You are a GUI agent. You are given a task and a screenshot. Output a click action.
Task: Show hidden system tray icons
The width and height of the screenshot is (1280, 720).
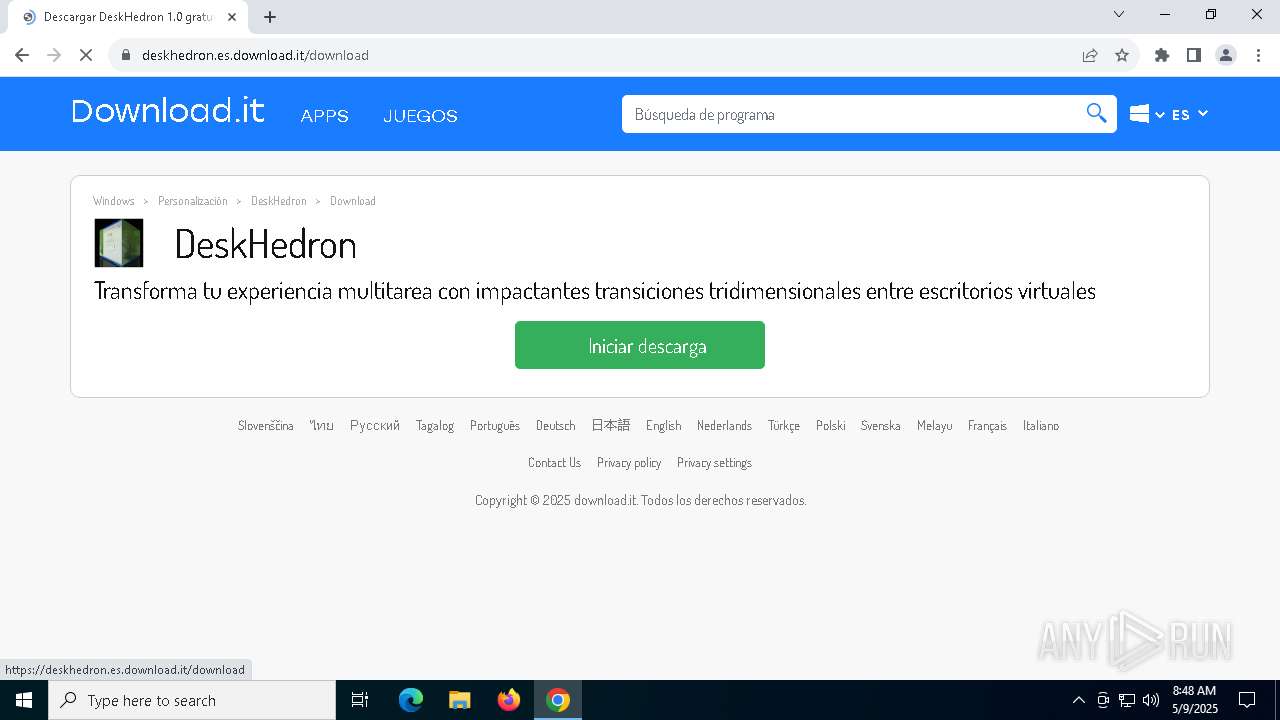point(1078,700)
